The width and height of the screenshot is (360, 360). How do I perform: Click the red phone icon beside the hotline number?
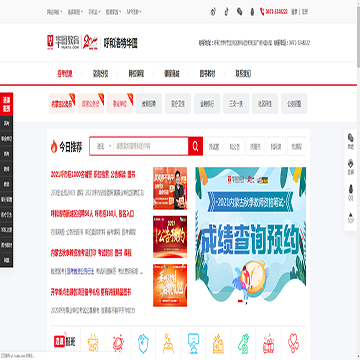(262, 12)
